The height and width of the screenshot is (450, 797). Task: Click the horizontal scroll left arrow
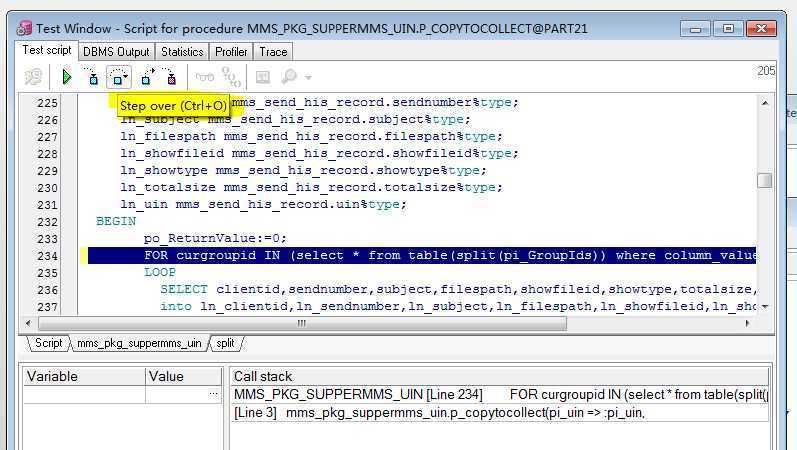click(28, 323)
